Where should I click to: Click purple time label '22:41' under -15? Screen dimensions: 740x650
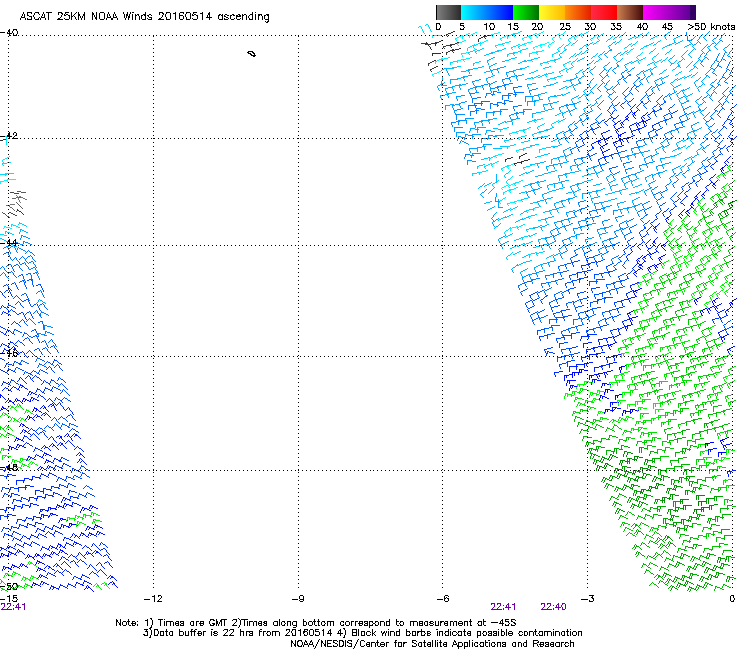click(x=13, y=607)
